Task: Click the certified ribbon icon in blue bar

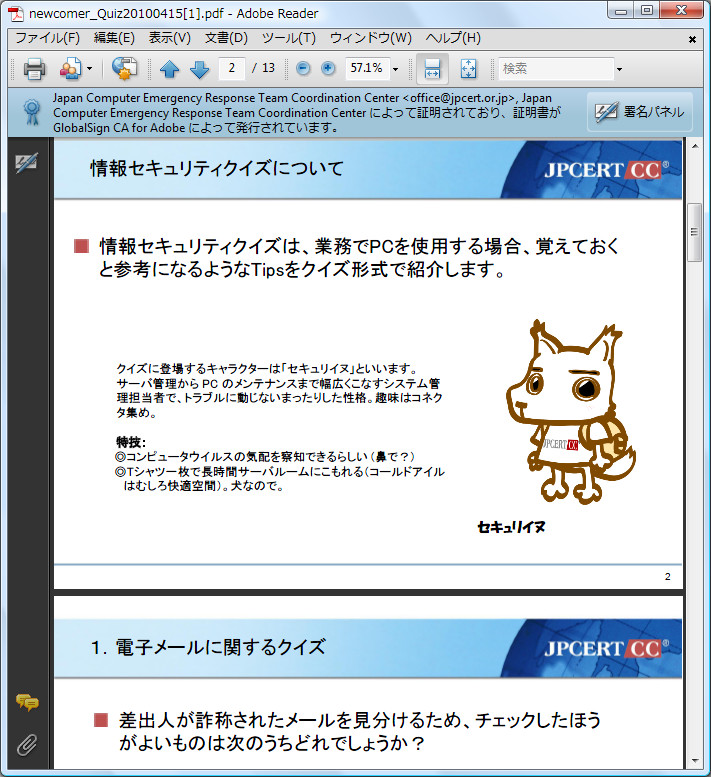Action: pos(32,112)
